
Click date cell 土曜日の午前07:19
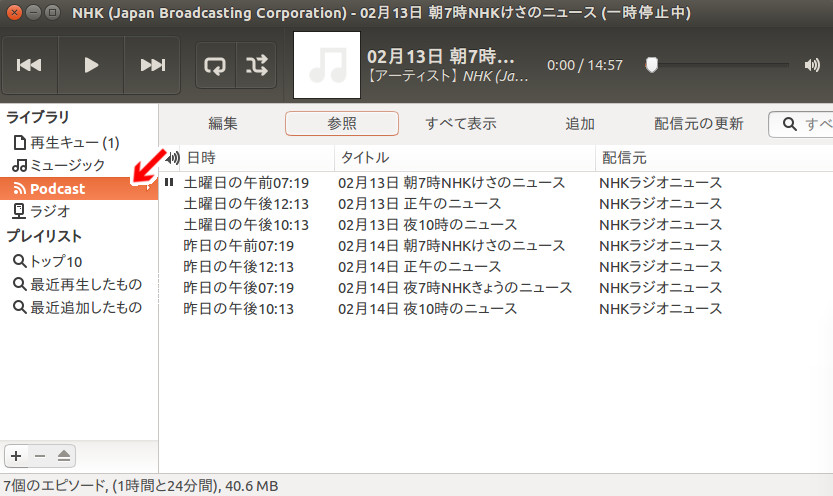(246, 183)
